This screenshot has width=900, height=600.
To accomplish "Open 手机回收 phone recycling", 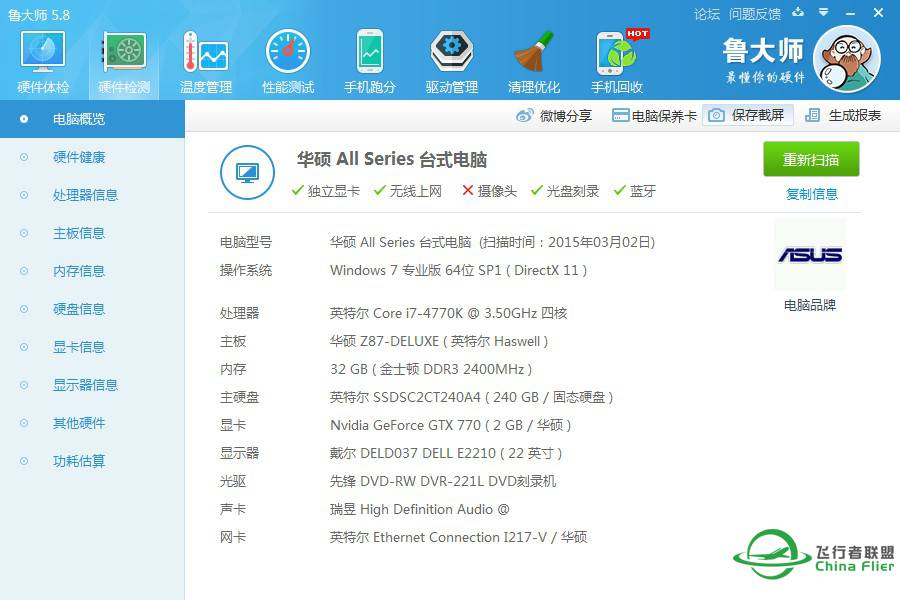I will pos(617,62).
